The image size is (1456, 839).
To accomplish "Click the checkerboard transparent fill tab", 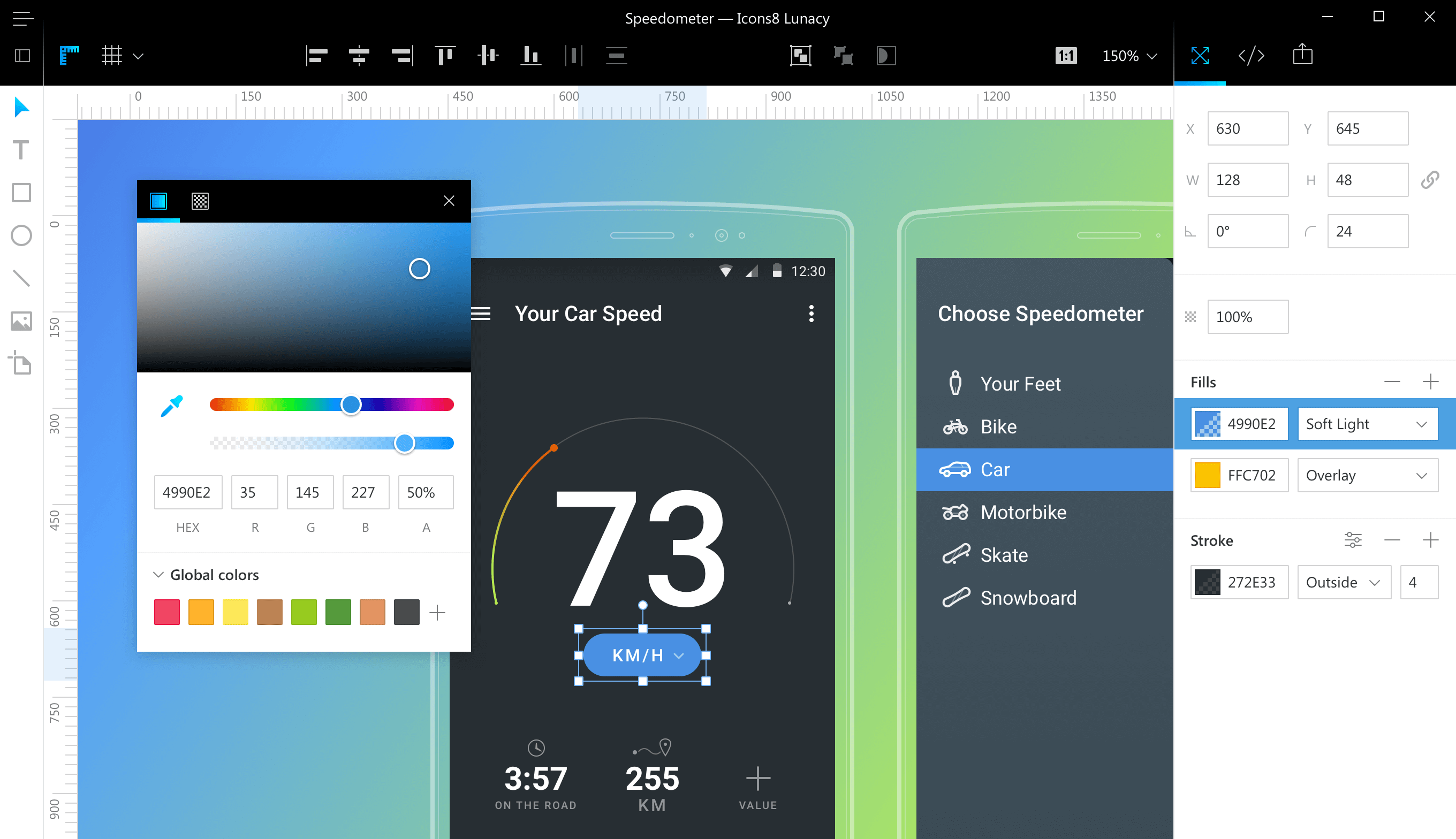I will 199,200.
